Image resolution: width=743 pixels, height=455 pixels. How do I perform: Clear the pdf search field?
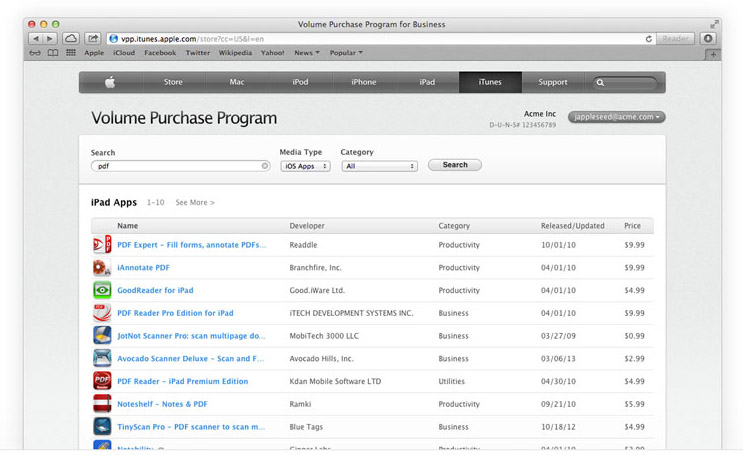[265, 165]
